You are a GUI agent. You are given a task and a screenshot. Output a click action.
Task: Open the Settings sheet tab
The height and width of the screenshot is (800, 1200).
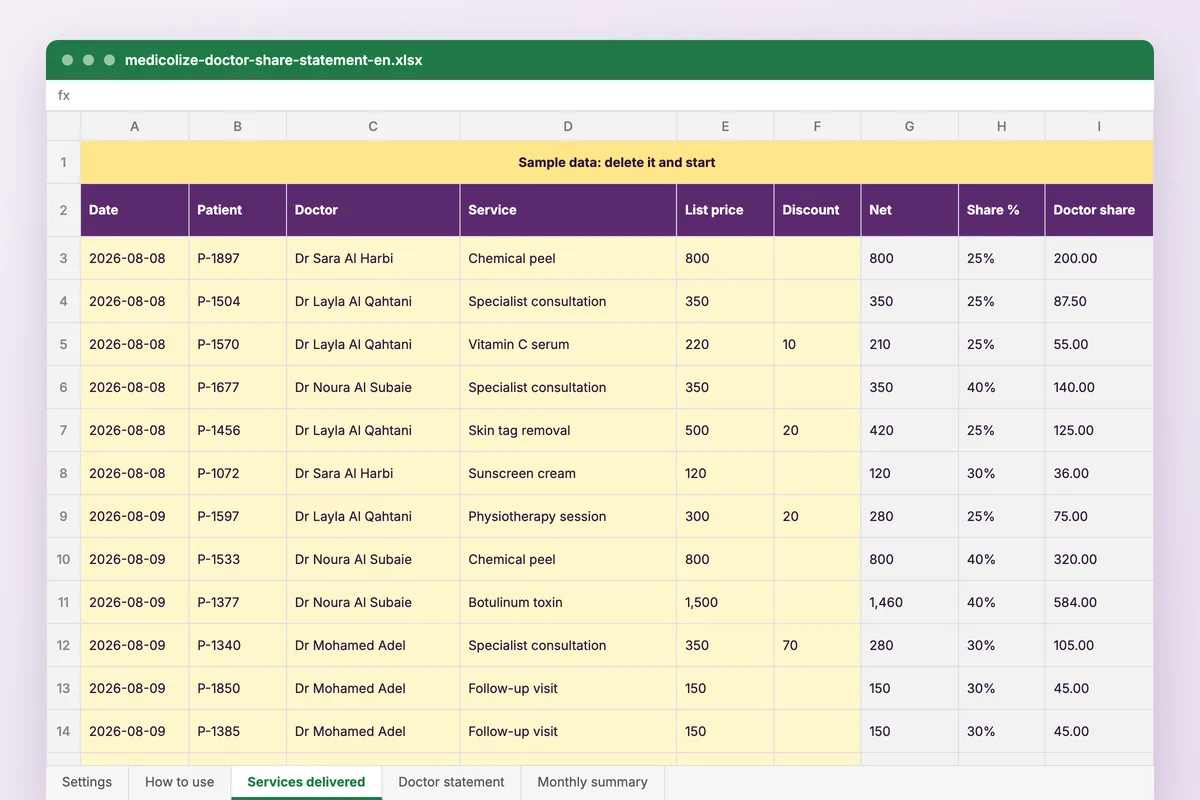(x=87, y=782)
